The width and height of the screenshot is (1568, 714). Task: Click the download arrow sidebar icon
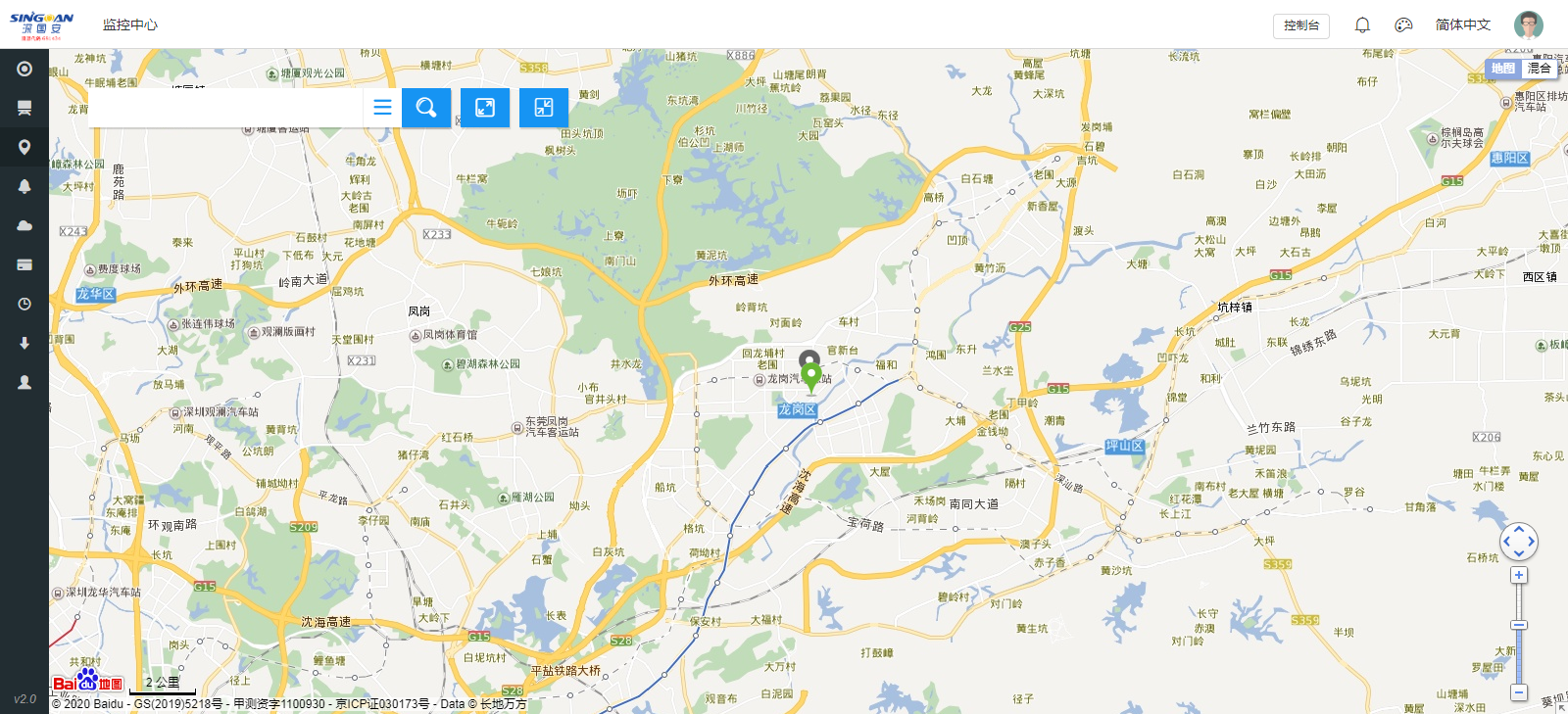click(x=24, y=343)
